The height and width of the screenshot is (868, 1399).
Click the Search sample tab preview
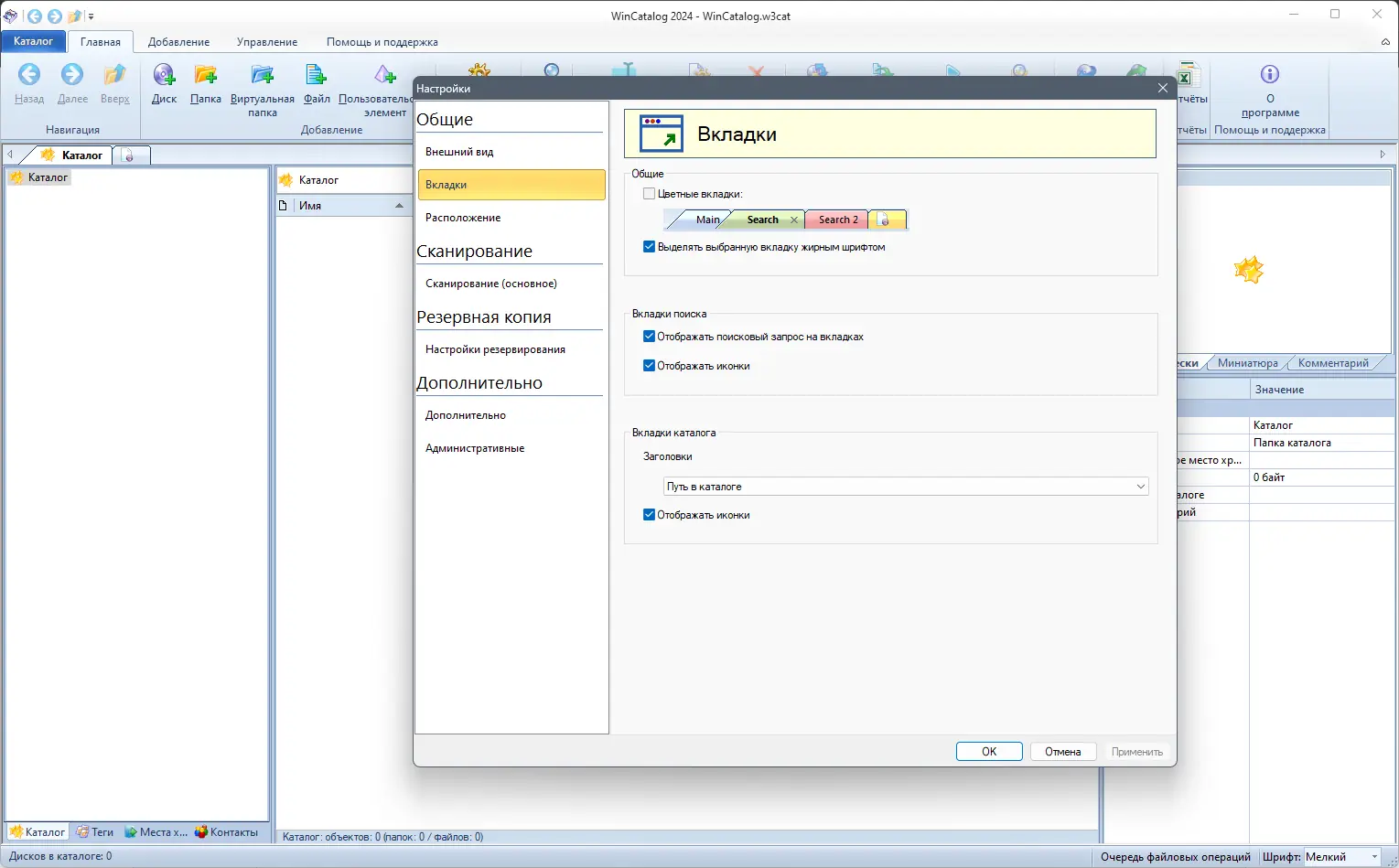762,220
